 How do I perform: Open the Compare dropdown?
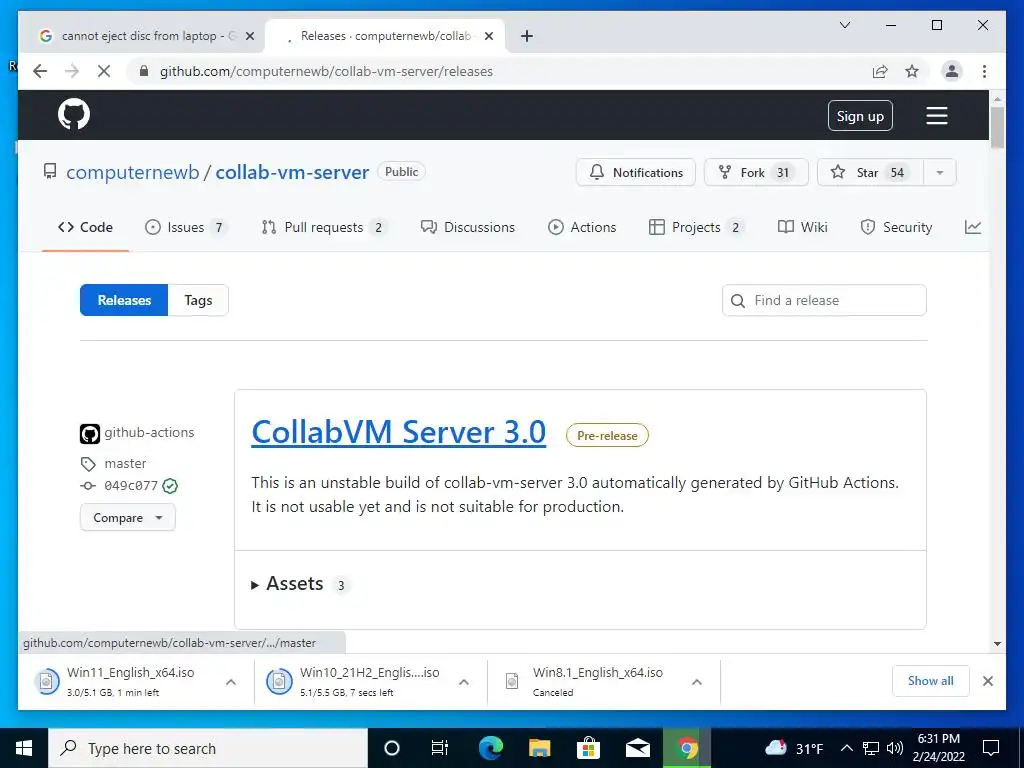(127, 517)
